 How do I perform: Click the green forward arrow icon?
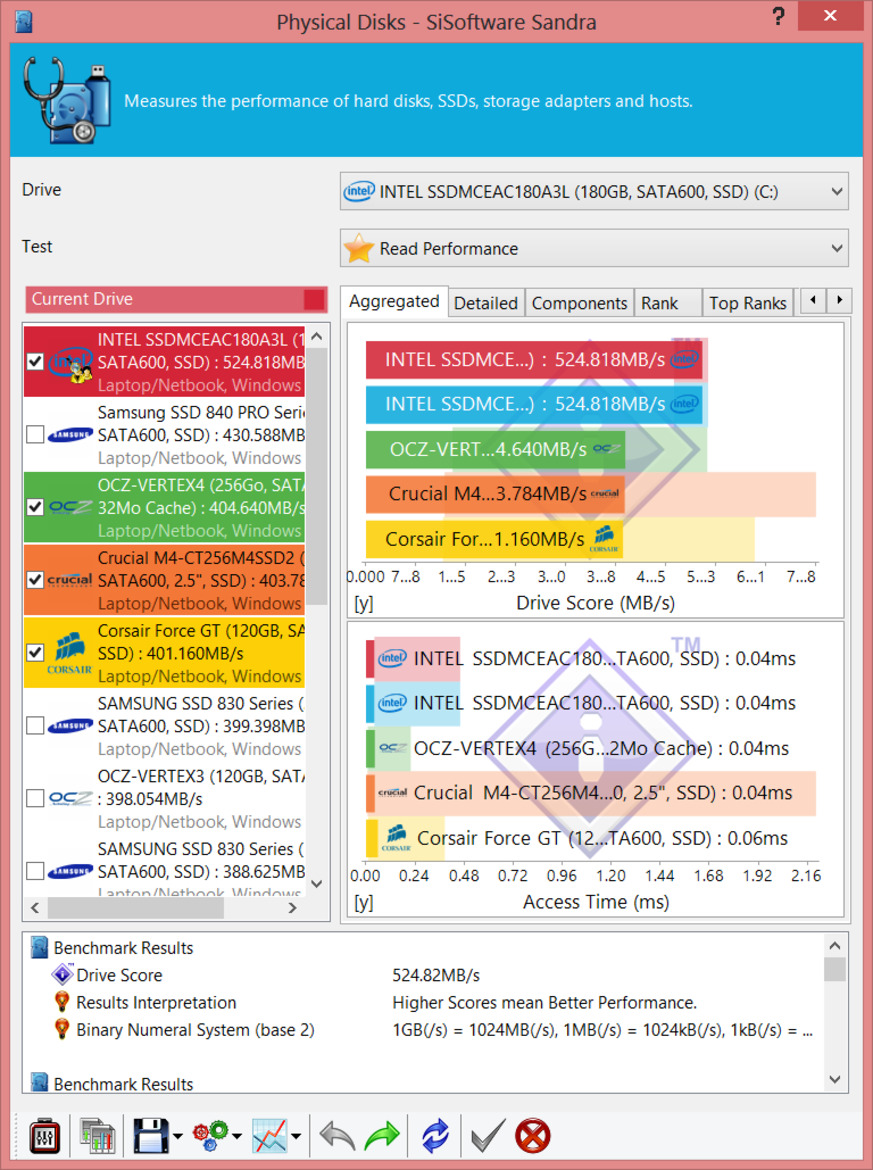pyautogui.click(x=382, y=1136)
